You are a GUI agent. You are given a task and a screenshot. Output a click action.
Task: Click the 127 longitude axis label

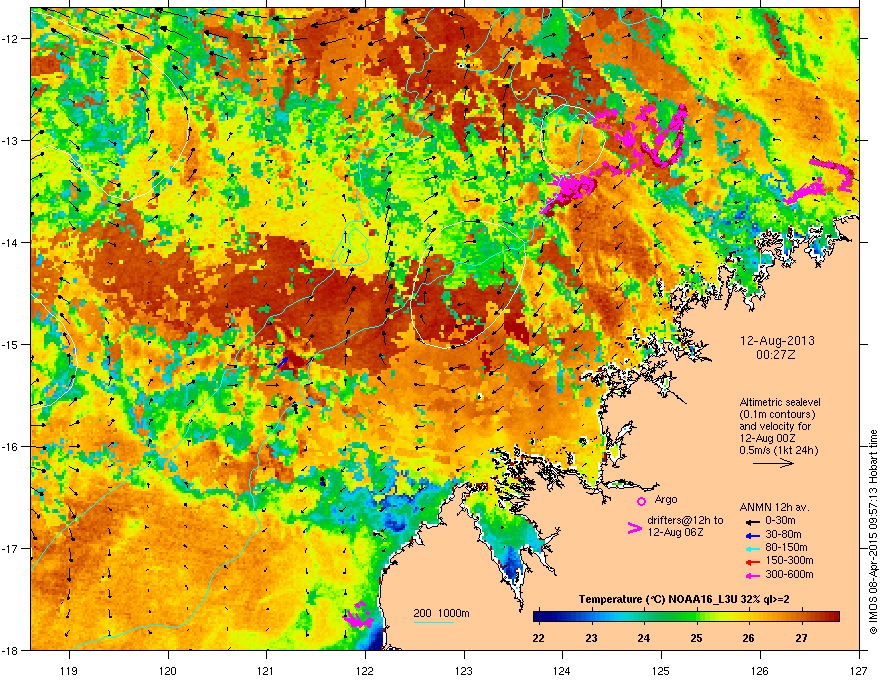(859, 670)
